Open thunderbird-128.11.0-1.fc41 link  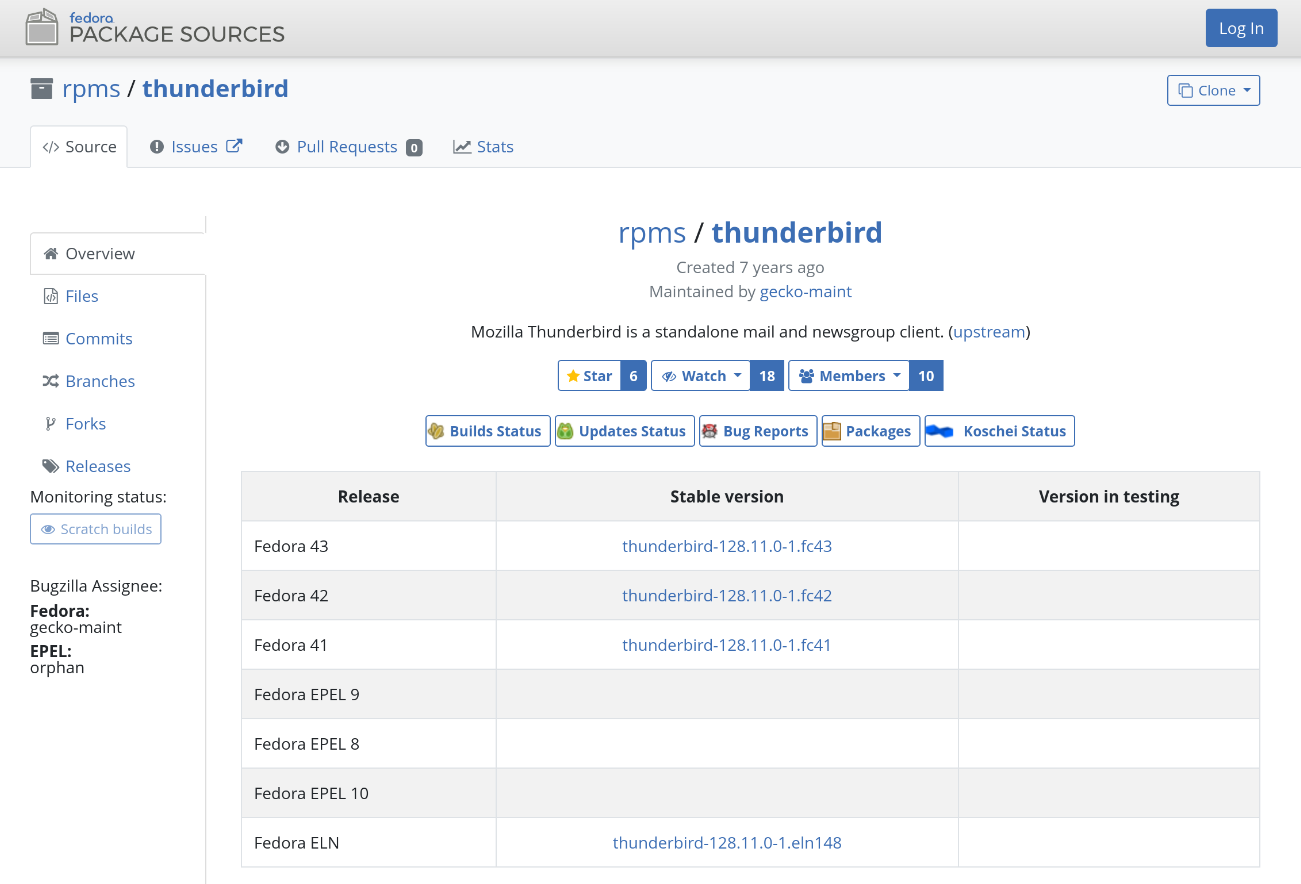click(727, 645)
